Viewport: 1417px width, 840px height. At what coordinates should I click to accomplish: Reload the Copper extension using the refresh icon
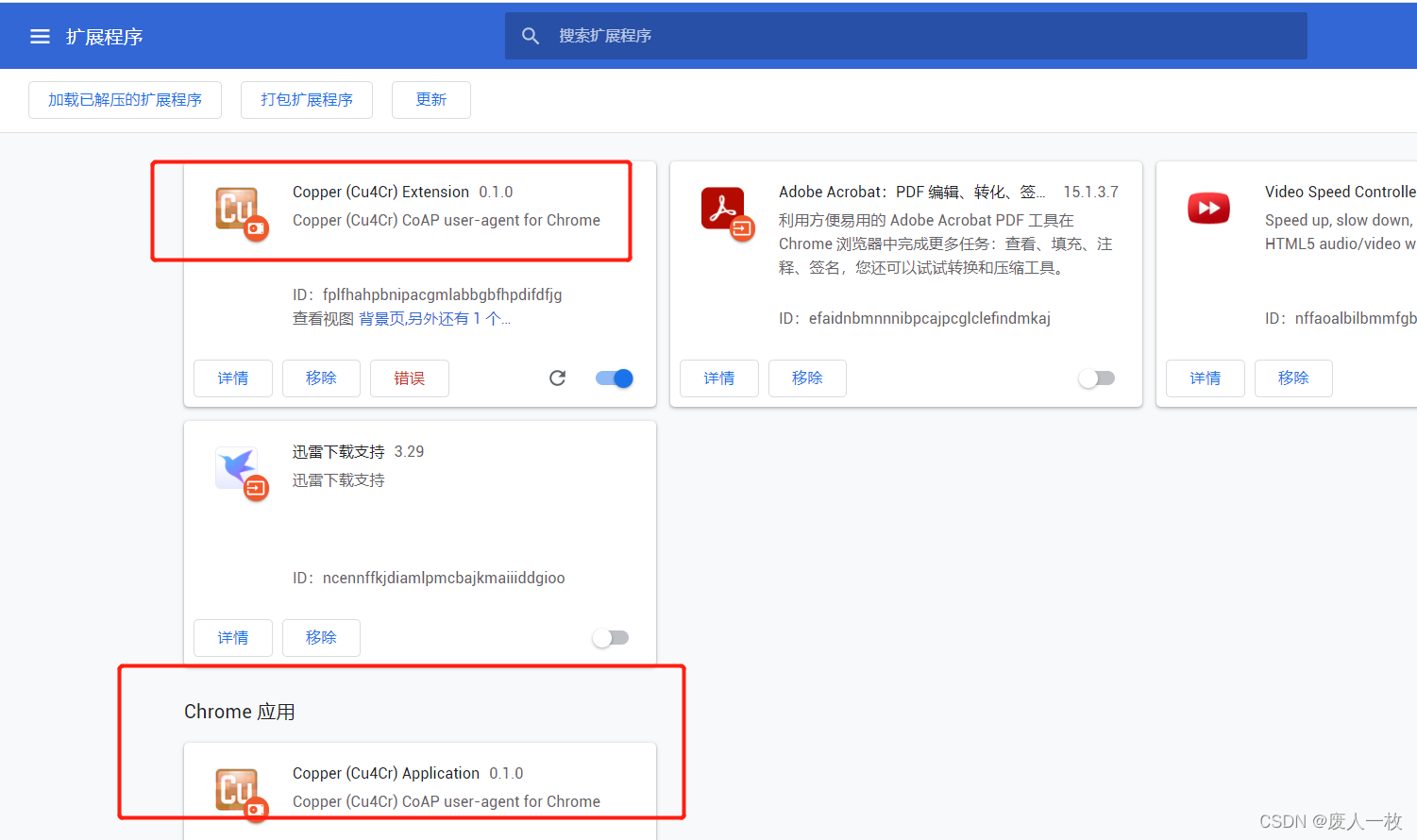(x=557, y=378)
